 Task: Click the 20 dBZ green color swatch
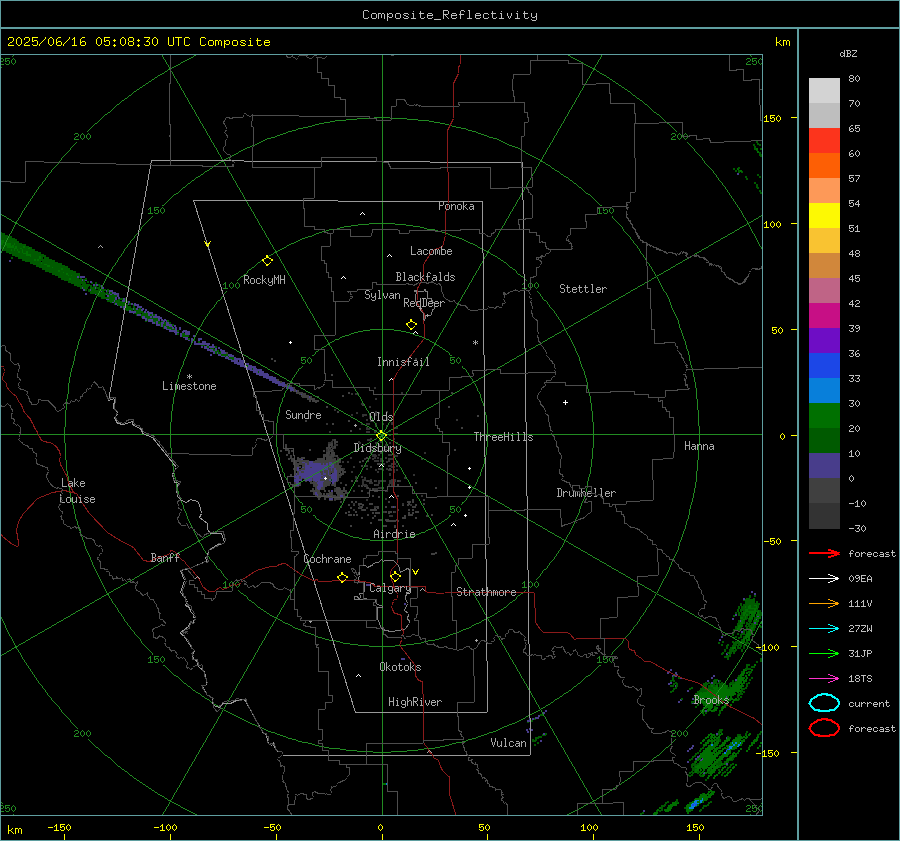point(824,440)
